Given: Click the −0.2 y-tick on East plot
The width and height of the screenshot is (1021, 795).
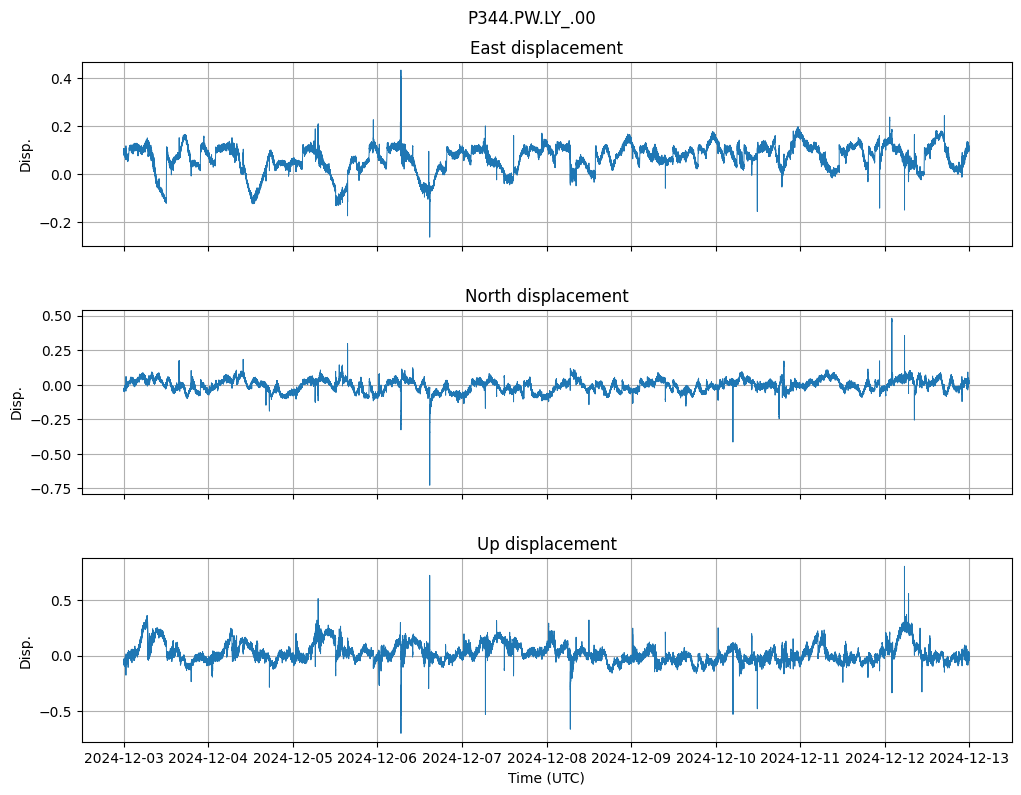Looking at the screenshot, I should coord(59,223).
